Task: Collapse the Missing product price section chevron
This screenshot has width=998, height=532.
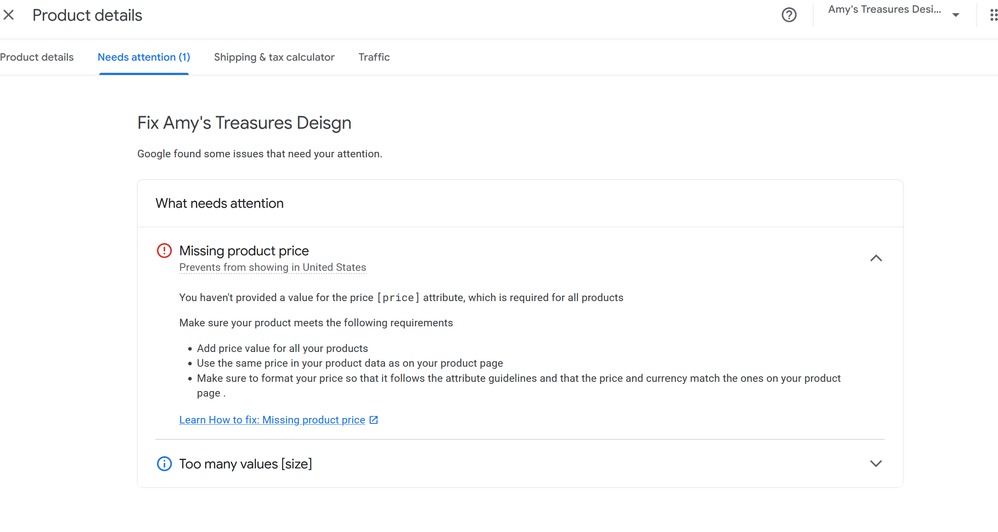Action: point(876,258)
